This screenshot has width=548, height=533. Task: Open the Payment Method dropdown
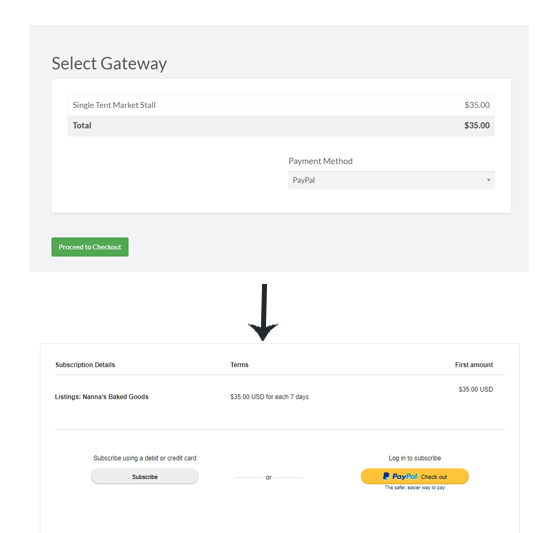pyautogui.click(x=391, y=180)
